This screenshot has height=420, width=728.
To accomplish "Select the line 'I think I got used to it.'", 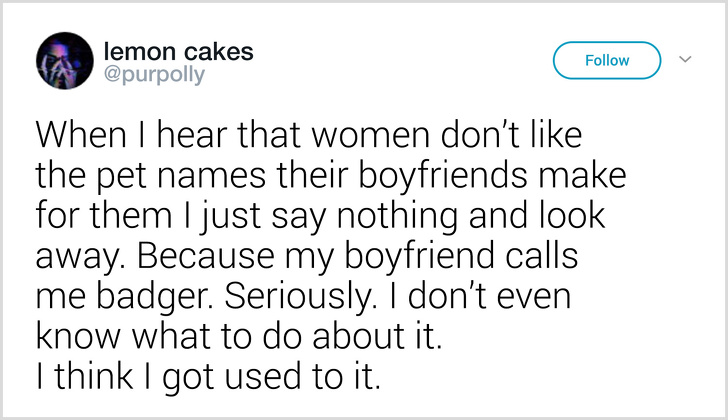I will click(208, 378).
